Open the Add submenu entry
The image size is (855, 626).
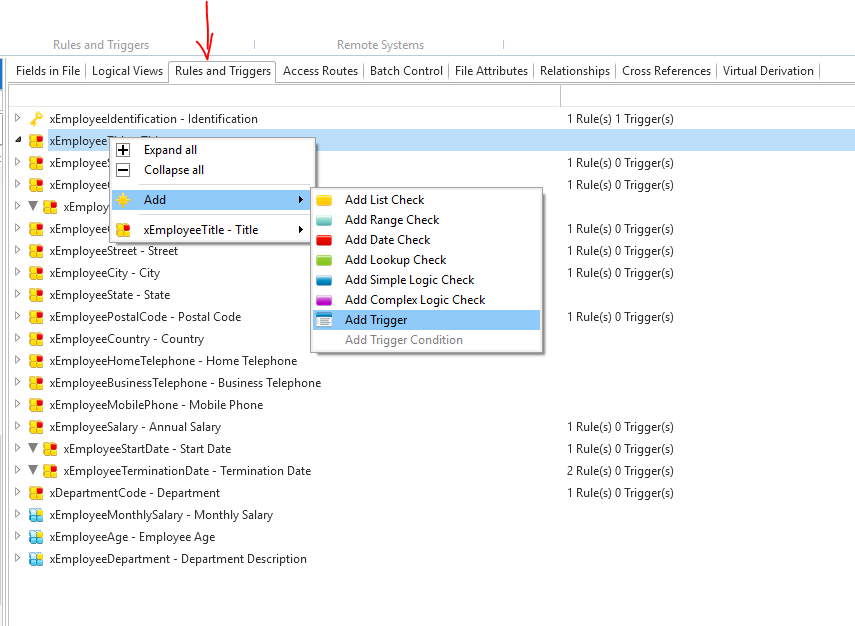(x=211, y=200)
